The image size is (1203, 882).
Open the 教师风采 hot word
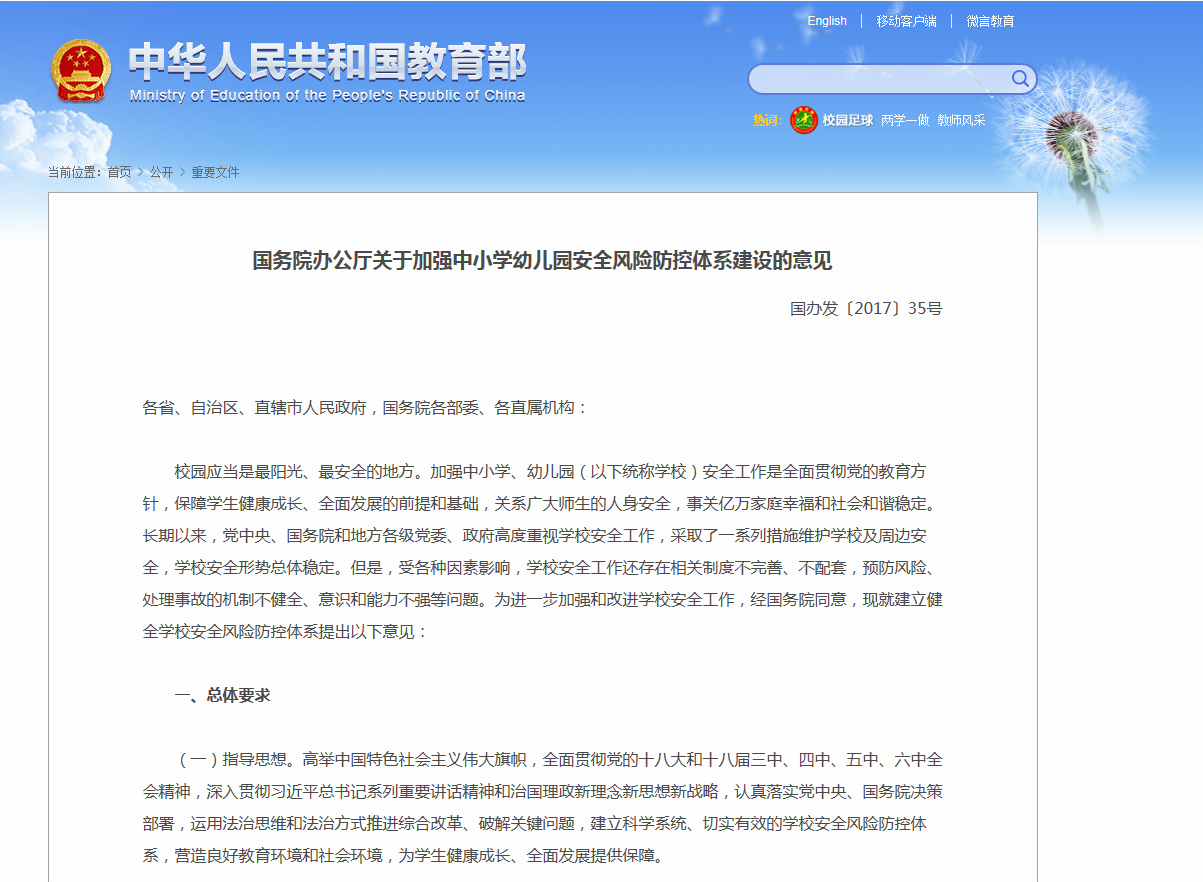point(961,120)
